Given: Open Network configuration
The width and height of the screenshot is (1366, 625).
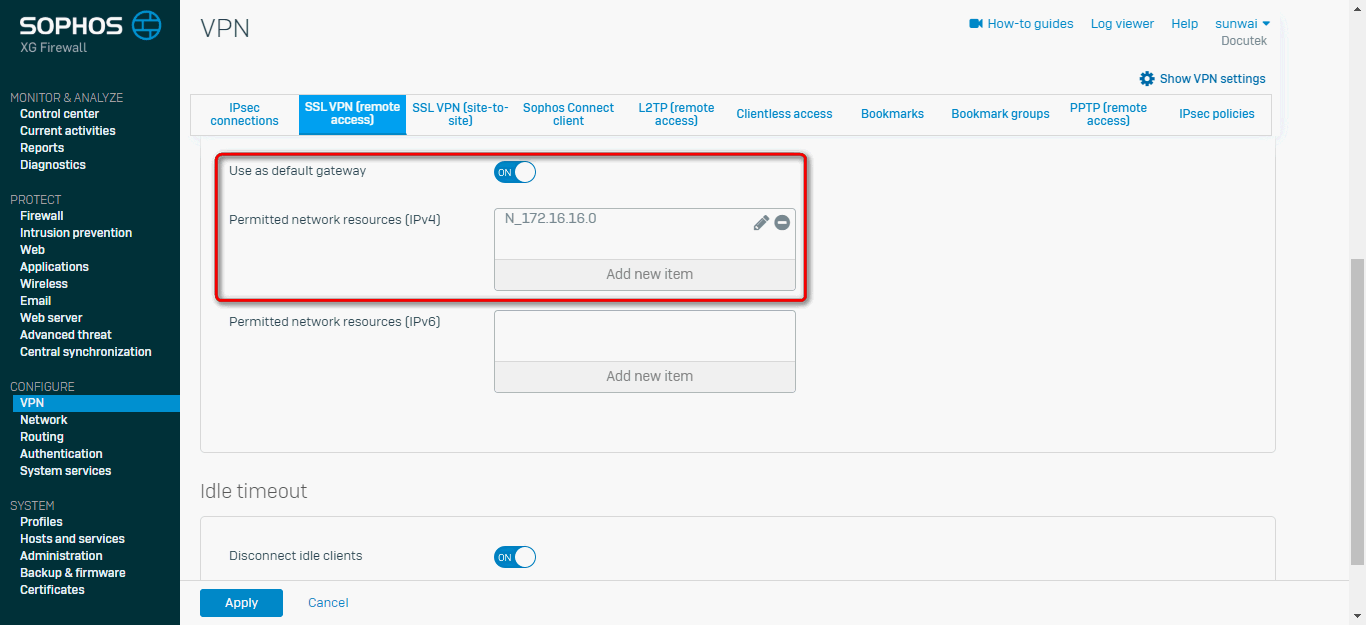Looking at the screenshot, I should click(44, 420).
